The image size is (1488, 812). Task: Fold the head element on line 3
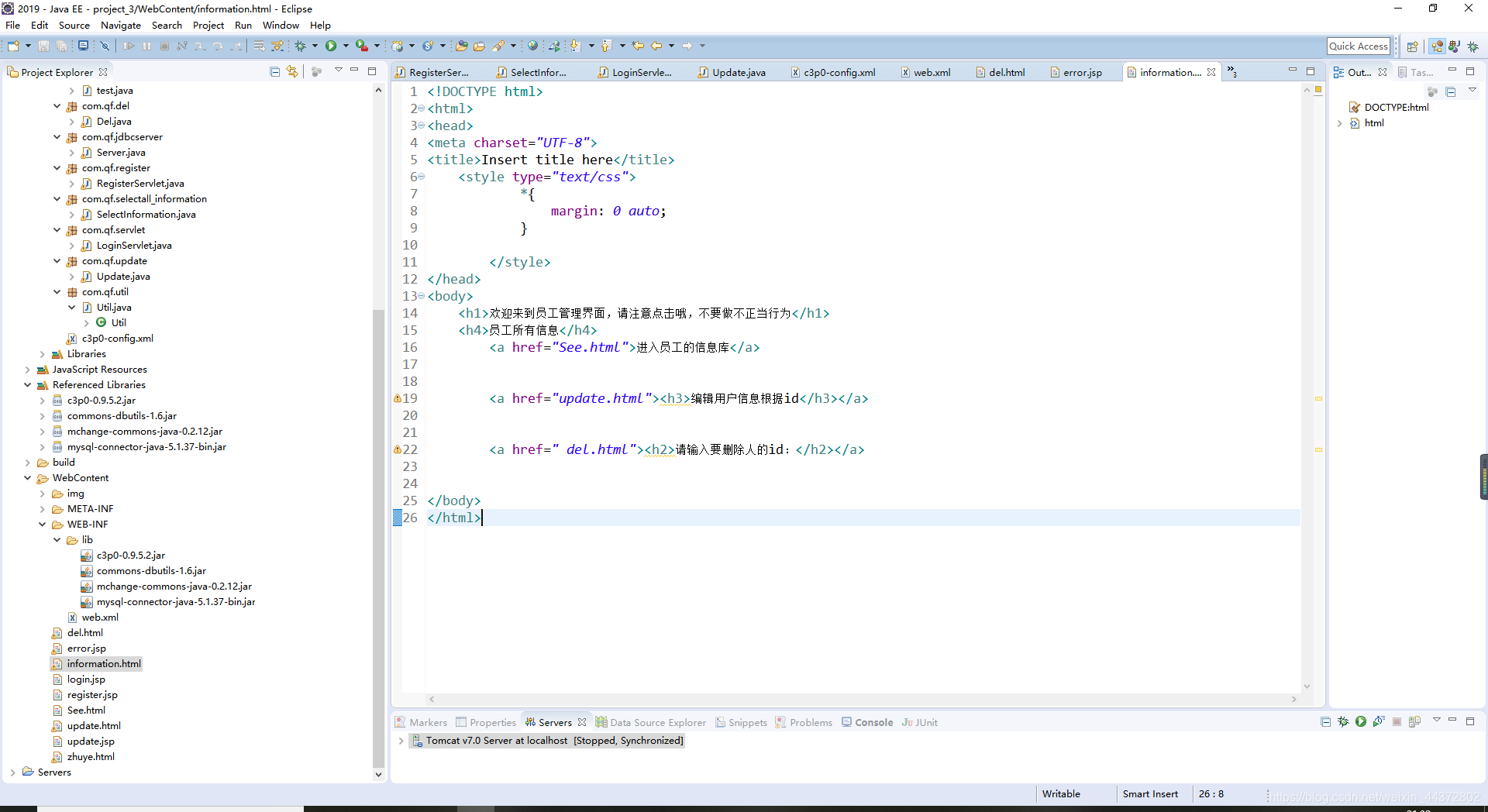(421, 126)
